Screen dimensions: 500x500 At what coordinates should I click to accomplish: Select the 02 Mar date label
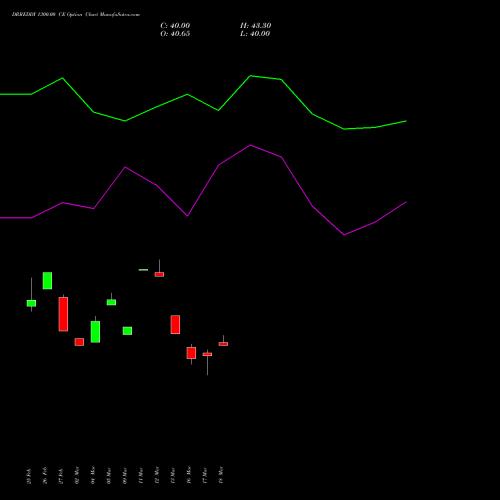77,475
